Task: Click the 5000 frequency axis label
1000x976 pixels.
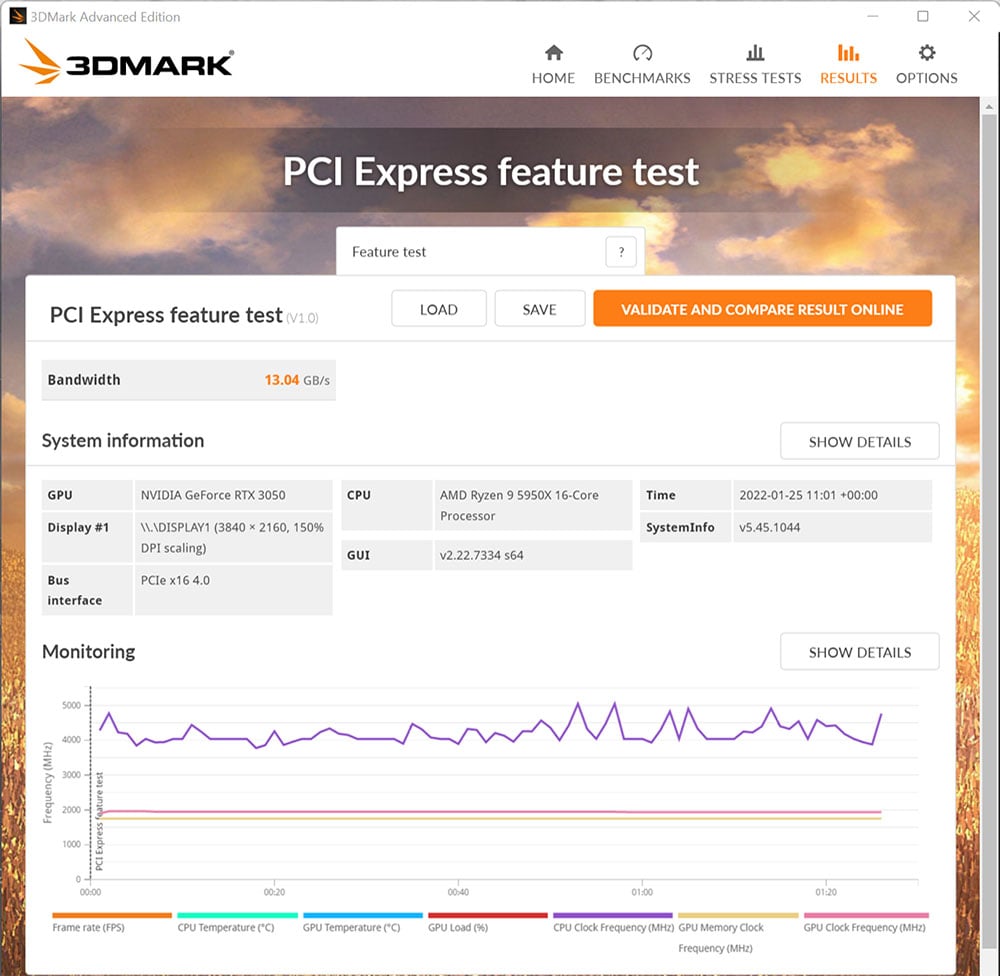Action: click(71, 705)
